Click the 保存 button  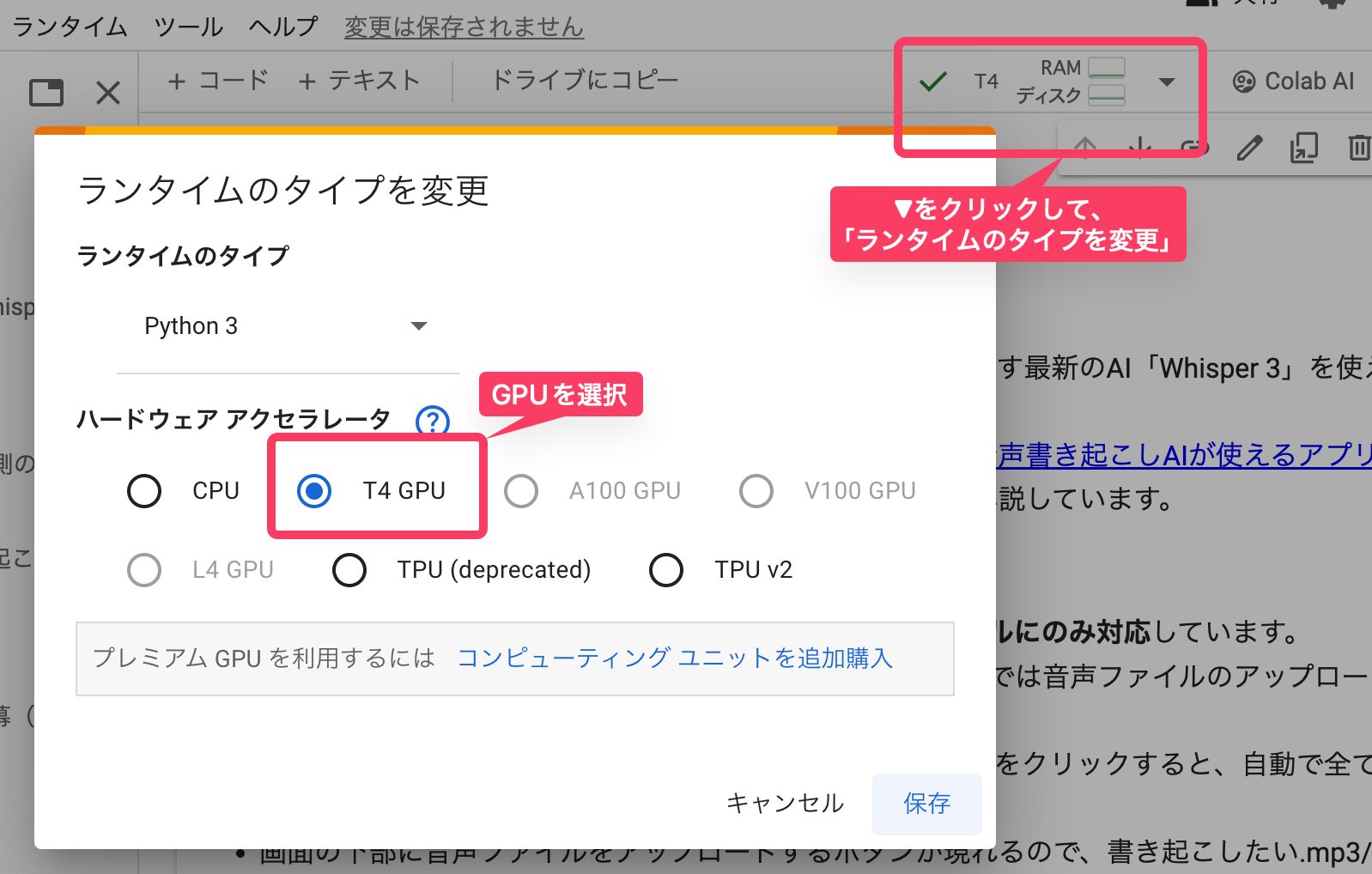[x=926, y=804]
